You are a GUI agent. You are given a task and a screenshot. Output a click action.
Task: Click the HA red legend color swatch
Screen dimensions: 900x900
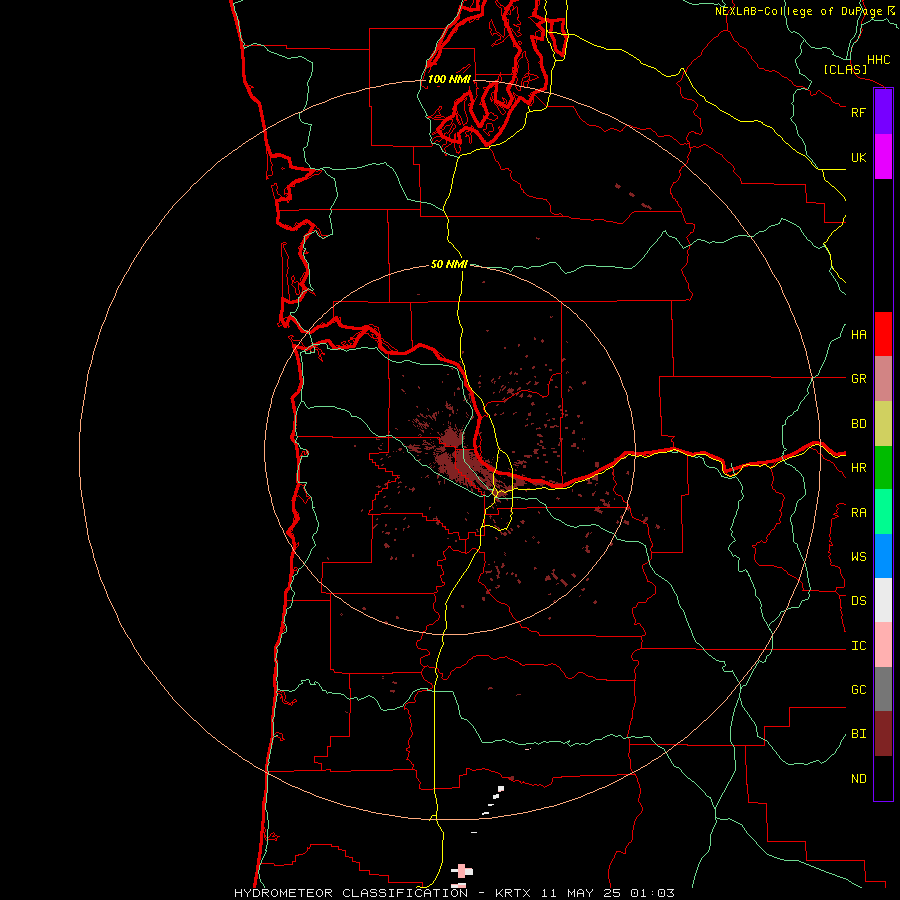(x=883, y=334)
